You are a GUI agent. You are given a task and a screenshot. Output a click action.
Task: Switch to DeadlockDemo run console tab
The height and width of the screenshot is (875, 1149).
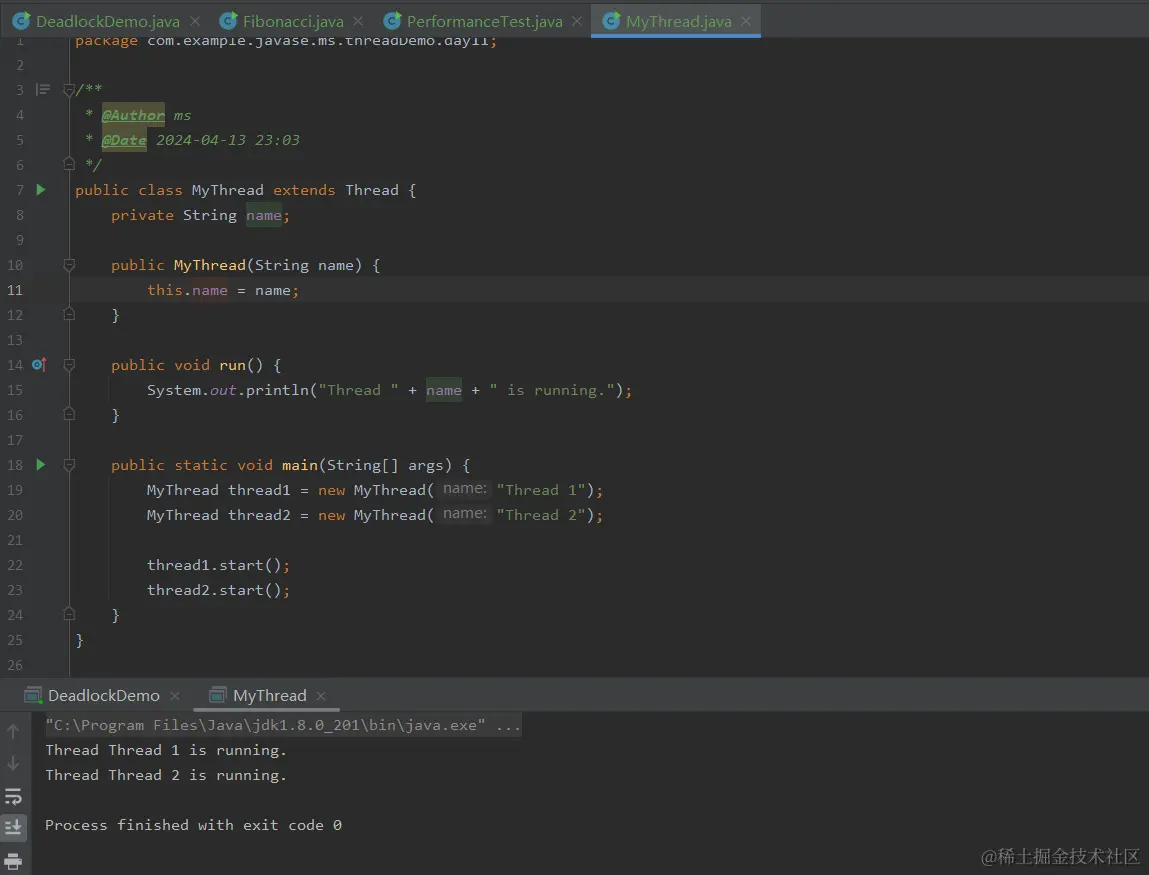coord(103,695)
